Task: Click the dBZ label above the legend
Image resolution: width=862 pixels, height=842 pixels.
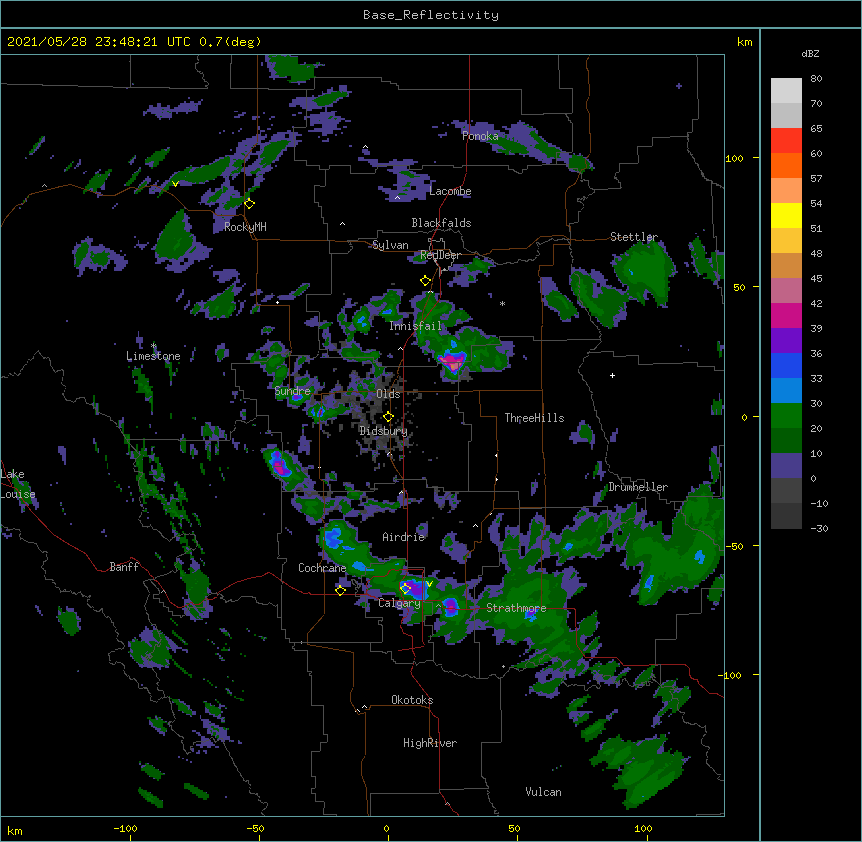Action: click(x=810, y=53)
